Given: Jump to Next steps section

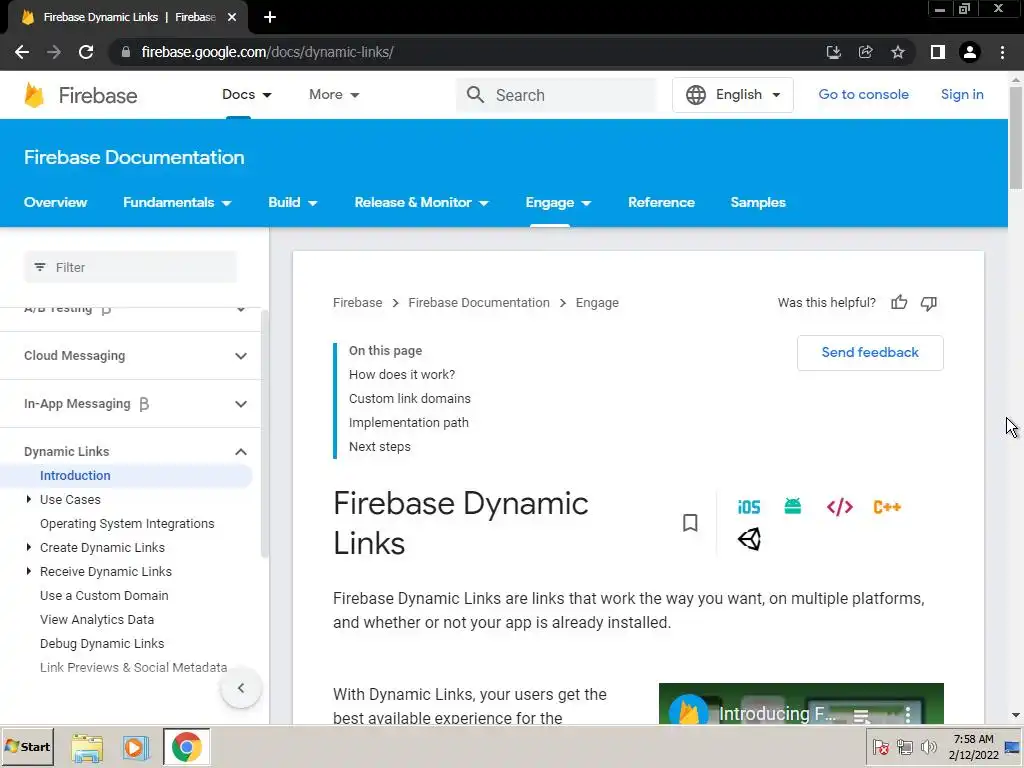Looking at the screenshot, I should pyautogui.click(x=379, y=447).
